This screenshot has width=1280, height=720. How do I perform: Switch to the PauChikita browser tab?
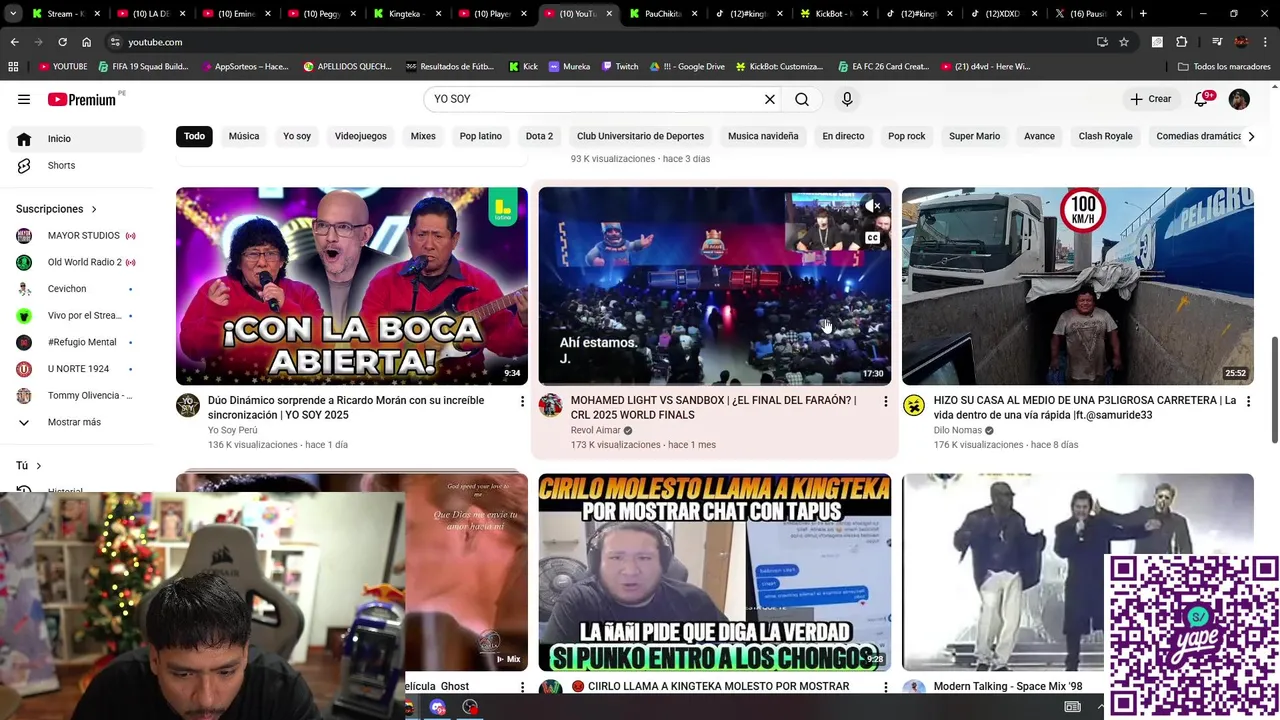(664, 14)
